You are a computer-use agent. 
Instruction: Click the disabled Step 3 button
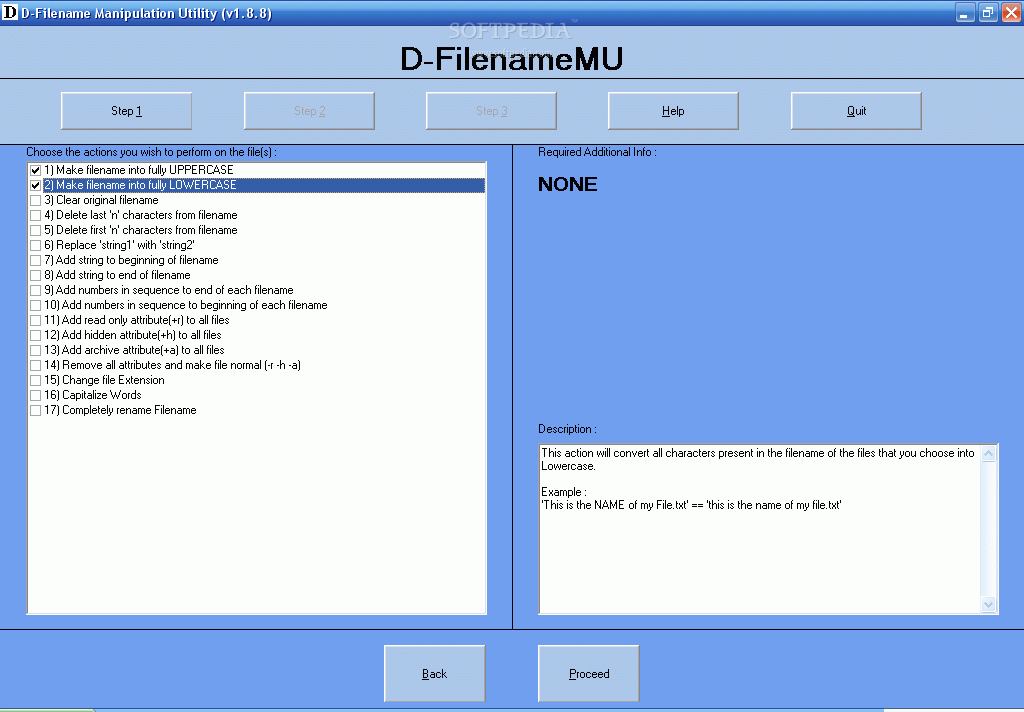coord(491,111)
